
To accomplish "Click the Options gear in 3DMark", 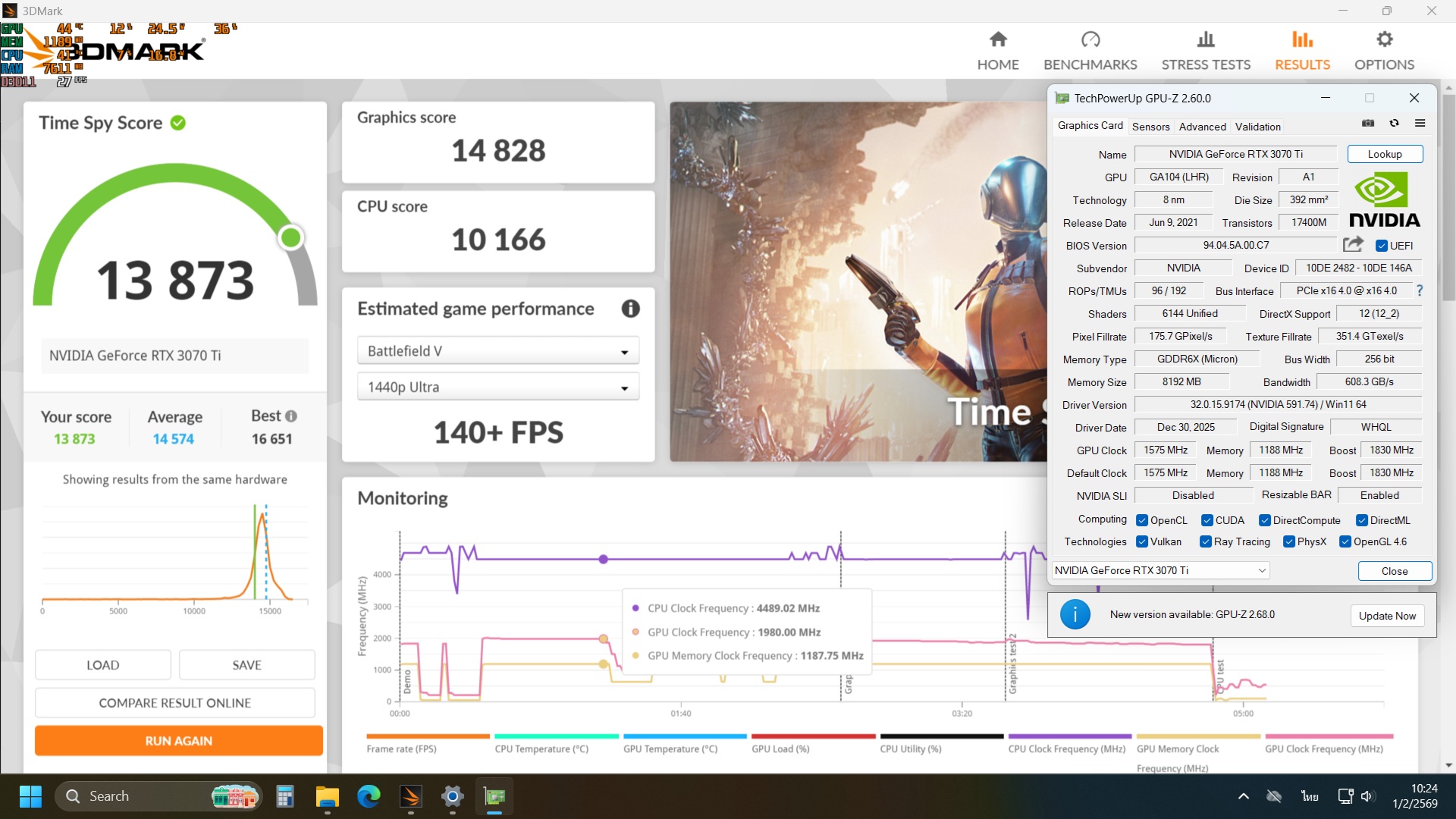I will 1384,39.
